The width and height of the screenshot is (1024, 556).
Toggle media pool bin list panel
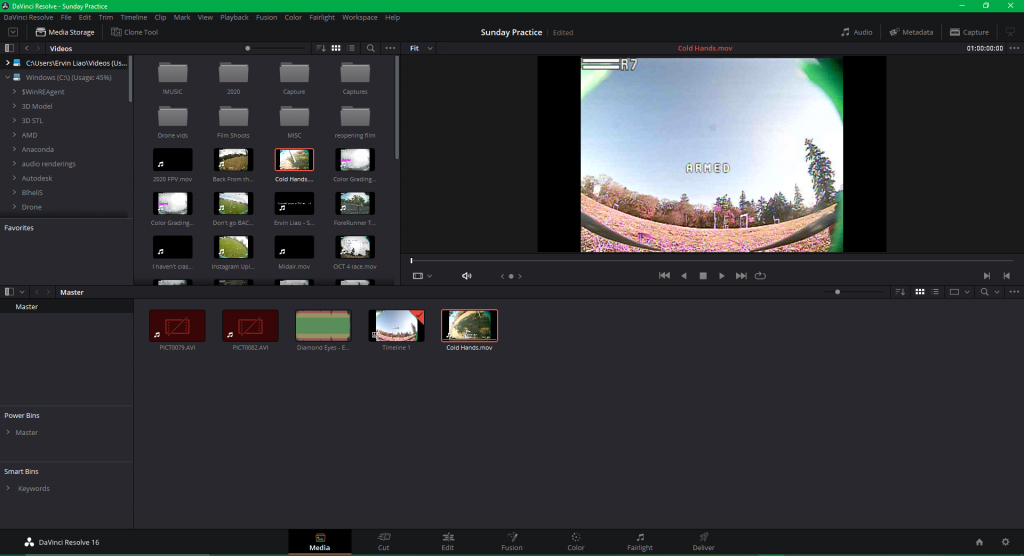[9, 292]
